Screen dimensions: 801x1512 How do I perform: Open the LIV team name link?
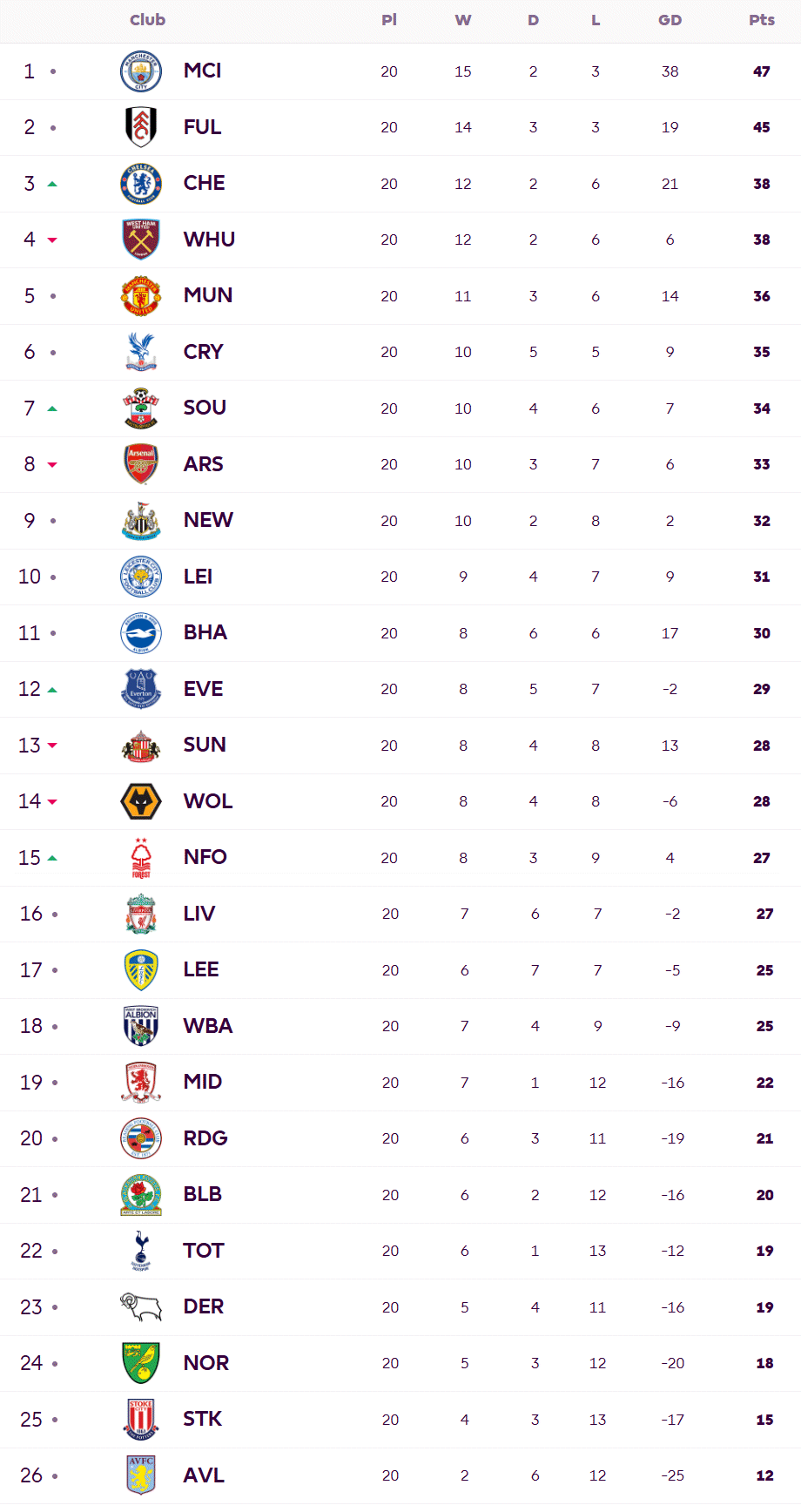tap(199, 914)
